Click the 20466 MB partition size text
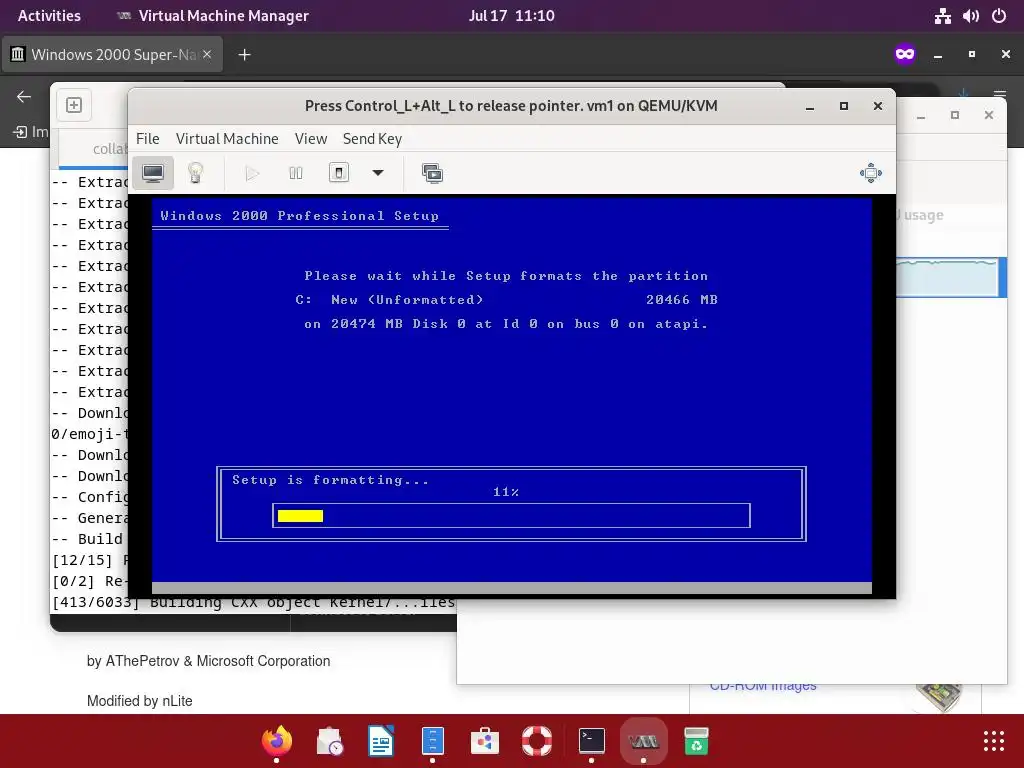 click(681, 300)
